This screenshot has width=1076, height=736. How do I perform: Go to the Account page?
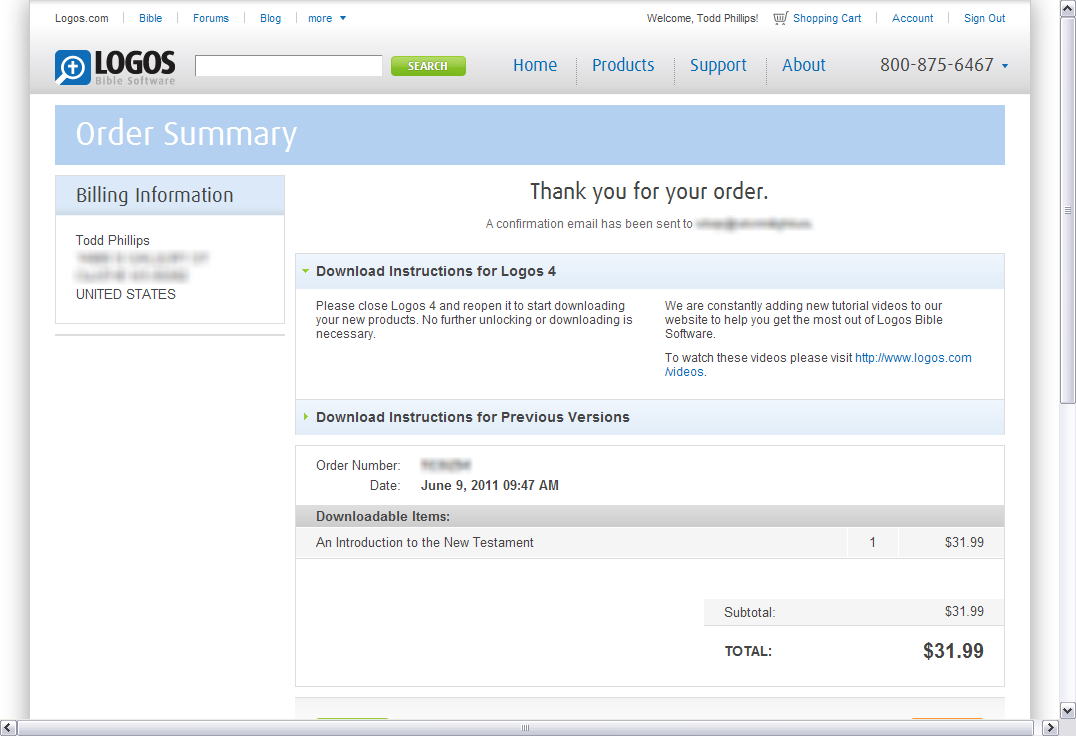click(x=912, y=19)
